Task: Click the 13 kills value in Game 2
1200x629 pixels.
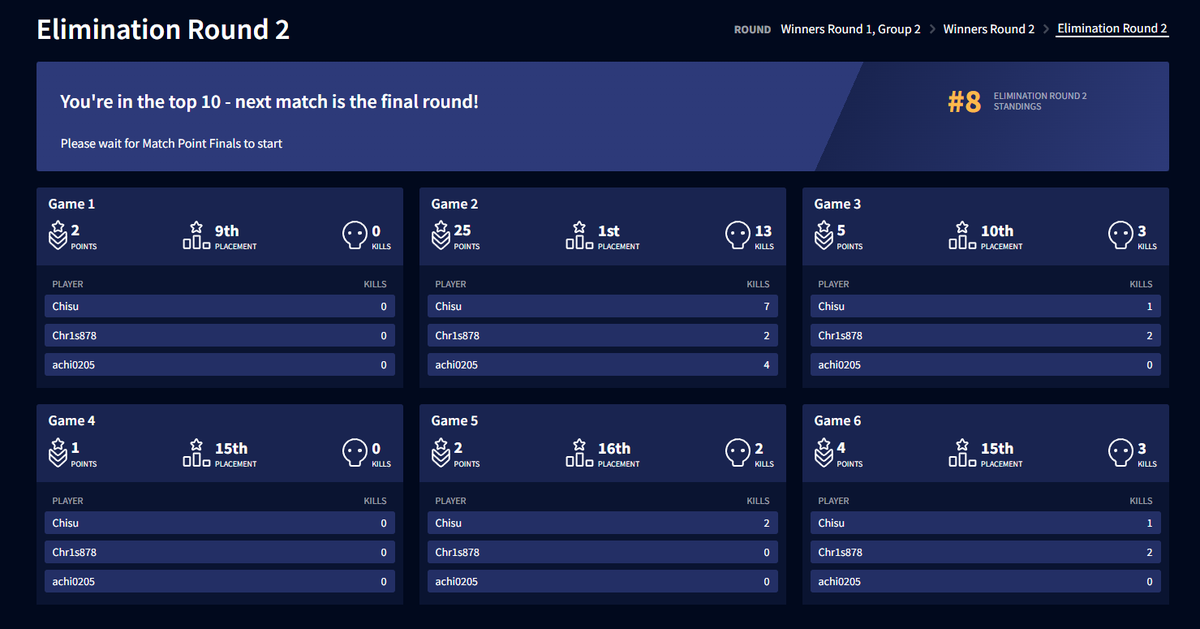Action: click(x=764, y=231)
